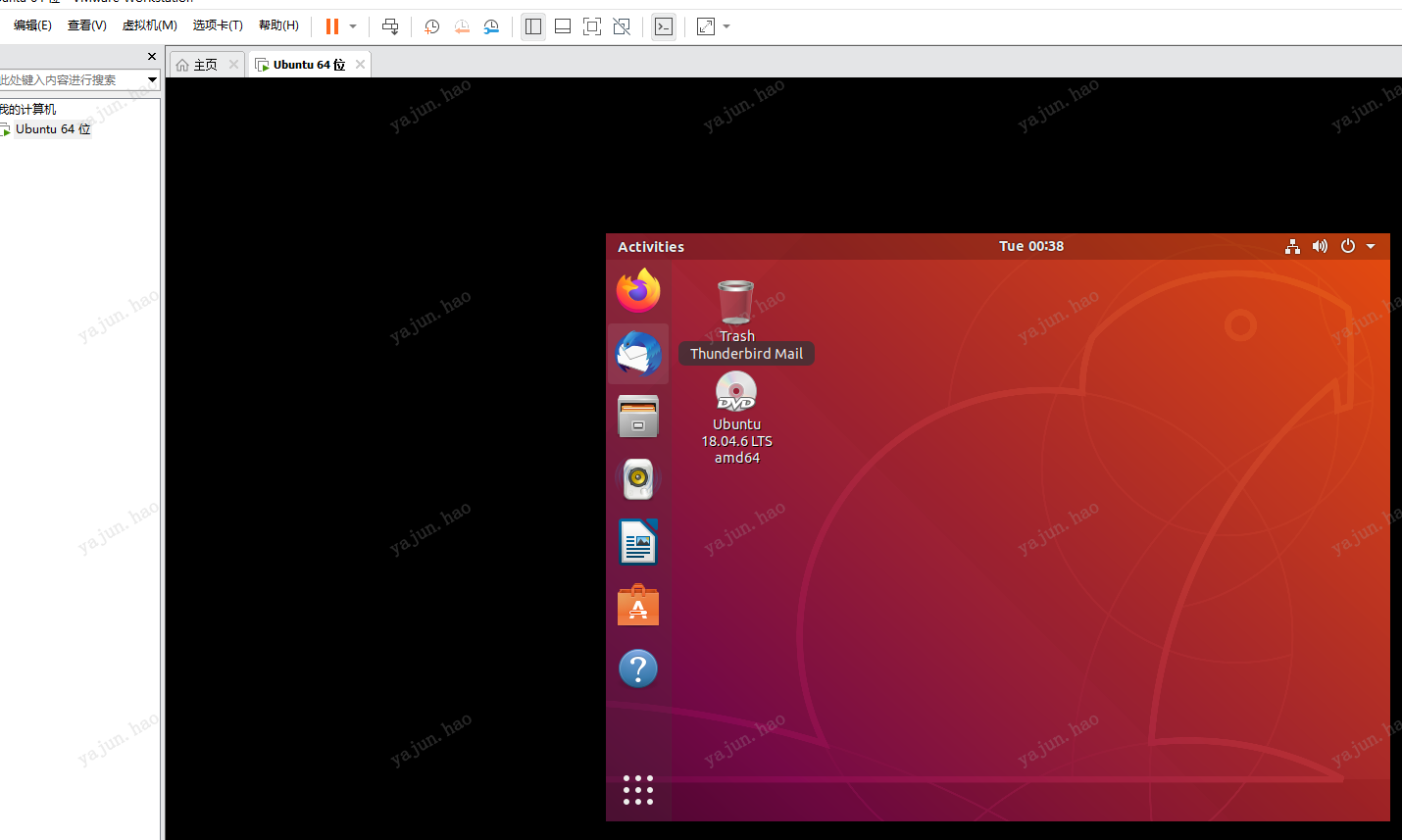Close the 主页 tab
The image size is (1402, 840).
(233, 65)
